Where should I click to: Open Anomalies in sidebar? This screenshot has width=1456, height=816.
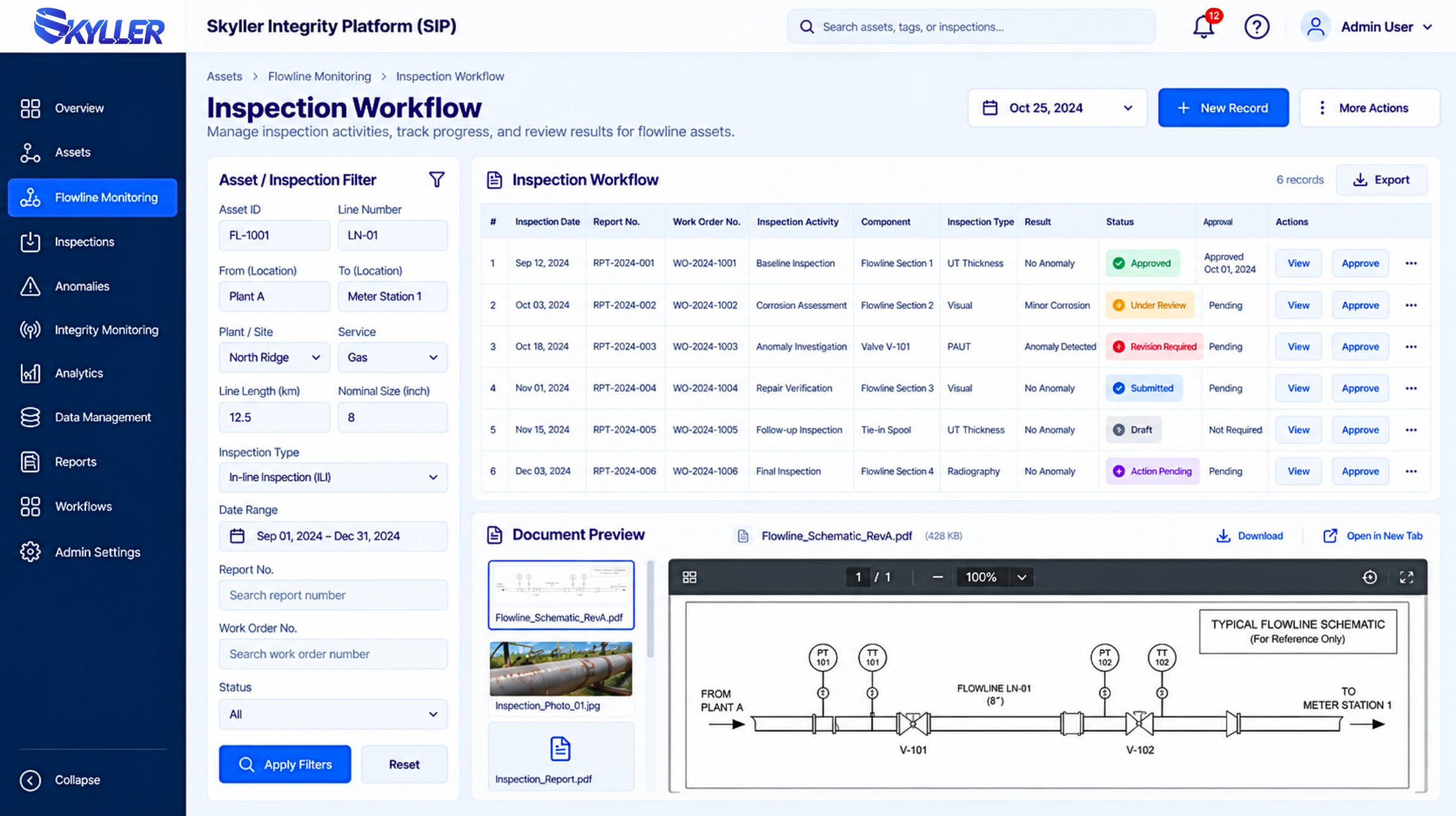point(93,286)
